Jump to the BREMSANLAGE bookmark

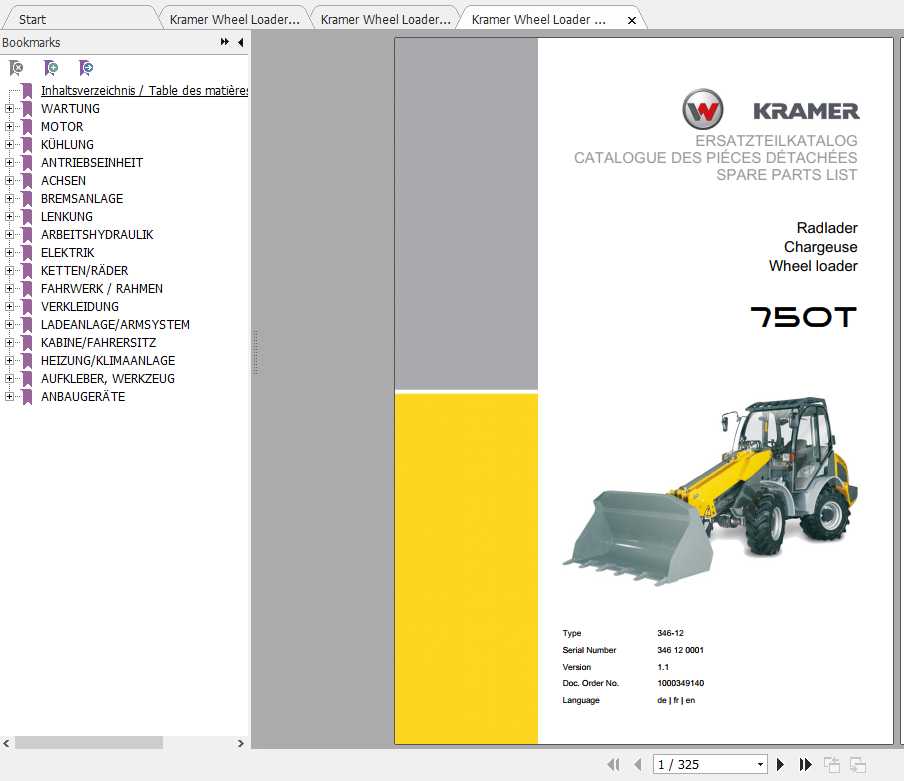[82, 198]
